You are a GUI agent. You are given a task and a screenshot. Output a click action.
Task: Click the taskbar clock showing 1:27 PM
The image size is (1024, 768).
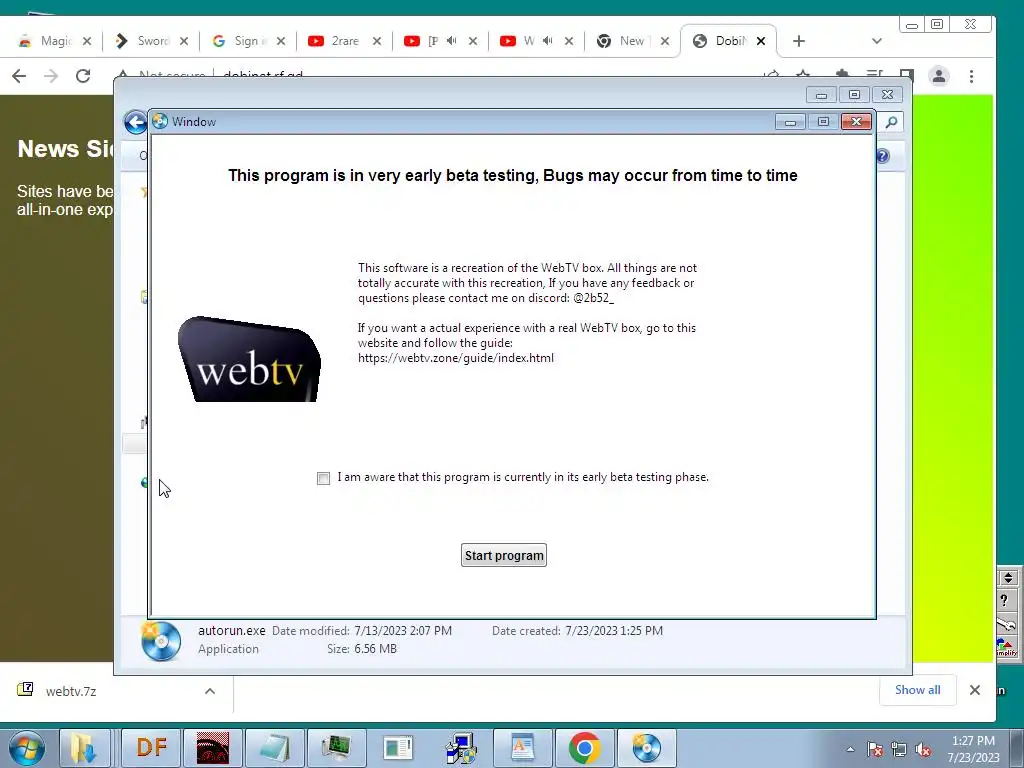click(x=973, y=749)
